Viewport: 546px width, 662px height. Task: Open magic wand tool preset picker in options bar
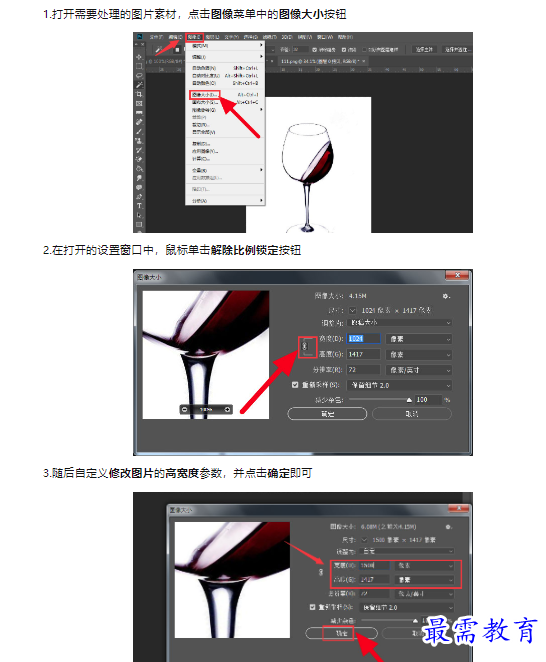tap(160, 49)
